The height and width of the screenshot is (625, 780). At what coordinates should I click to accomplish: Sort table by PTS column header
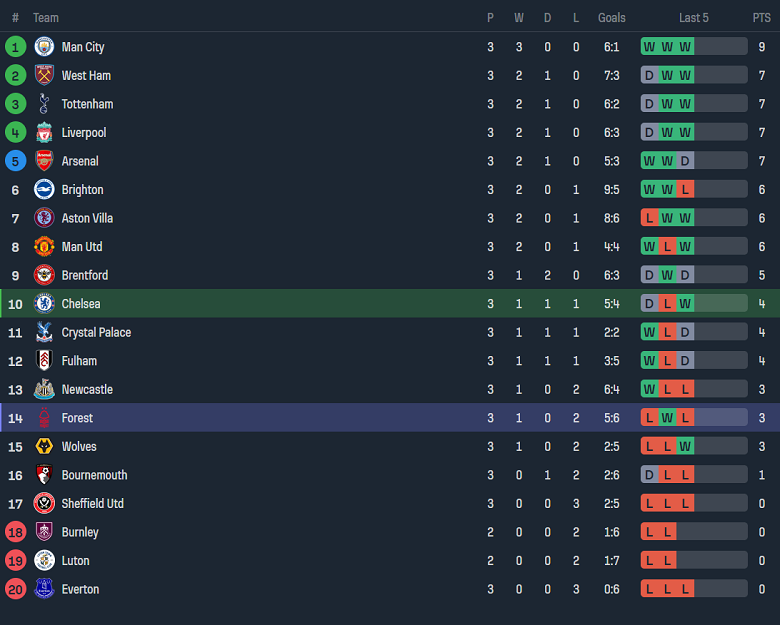click(x=761, y=18)
